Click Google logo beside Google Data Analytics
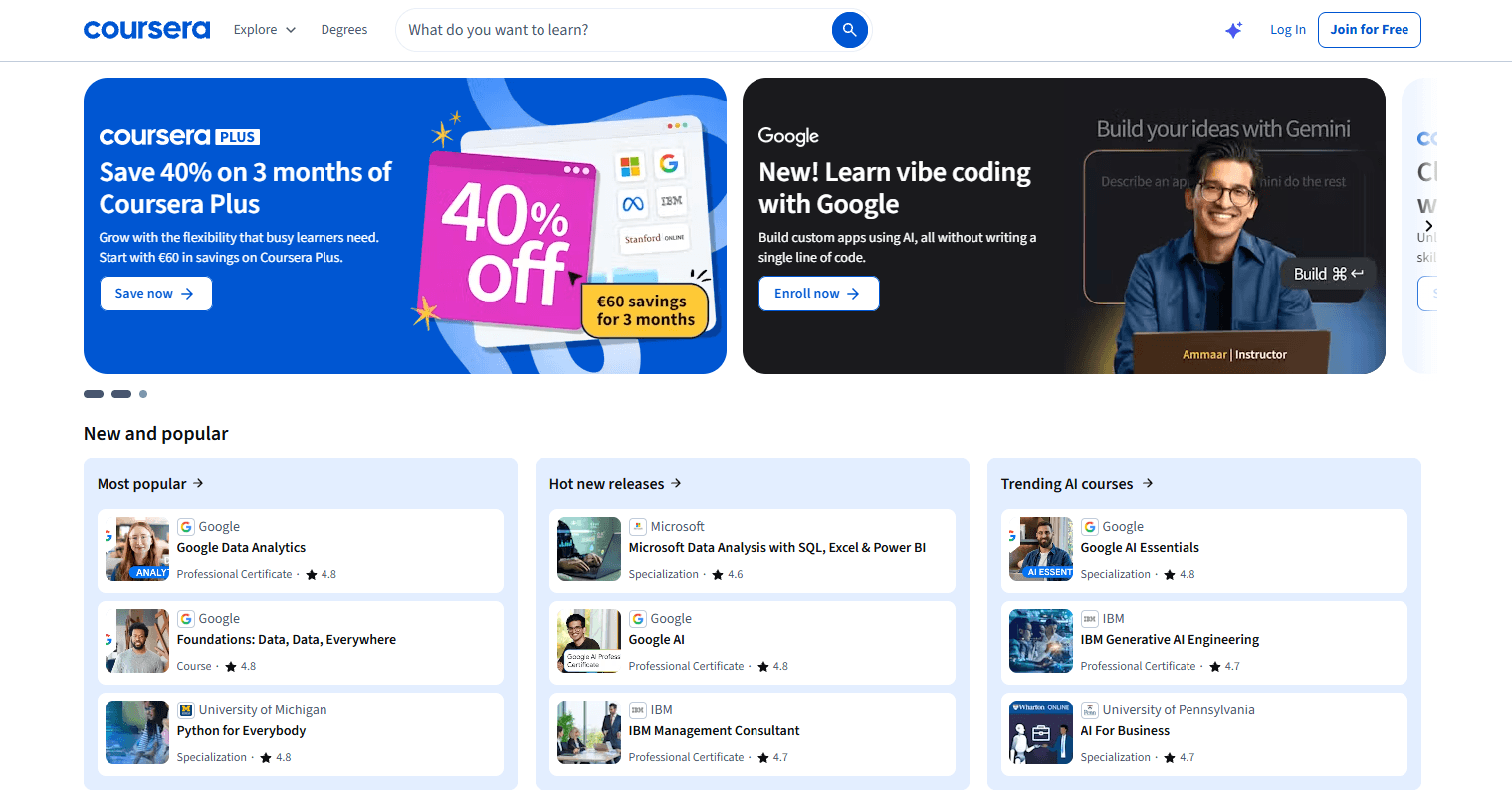This screenshot has width=1512, height=806. 186,527
